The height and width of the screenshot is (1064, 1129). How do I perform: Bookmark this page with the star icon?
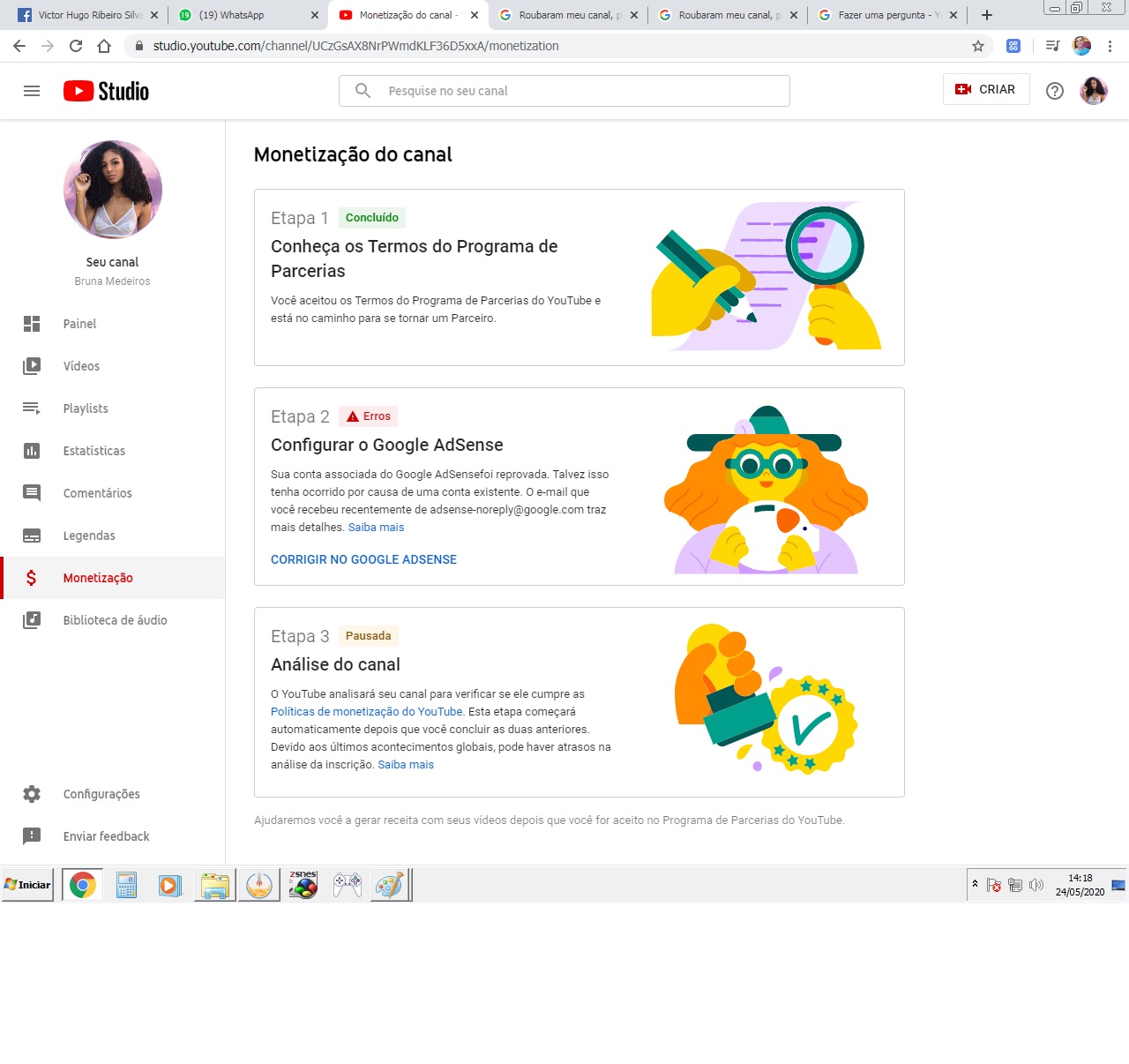point(978,46)
